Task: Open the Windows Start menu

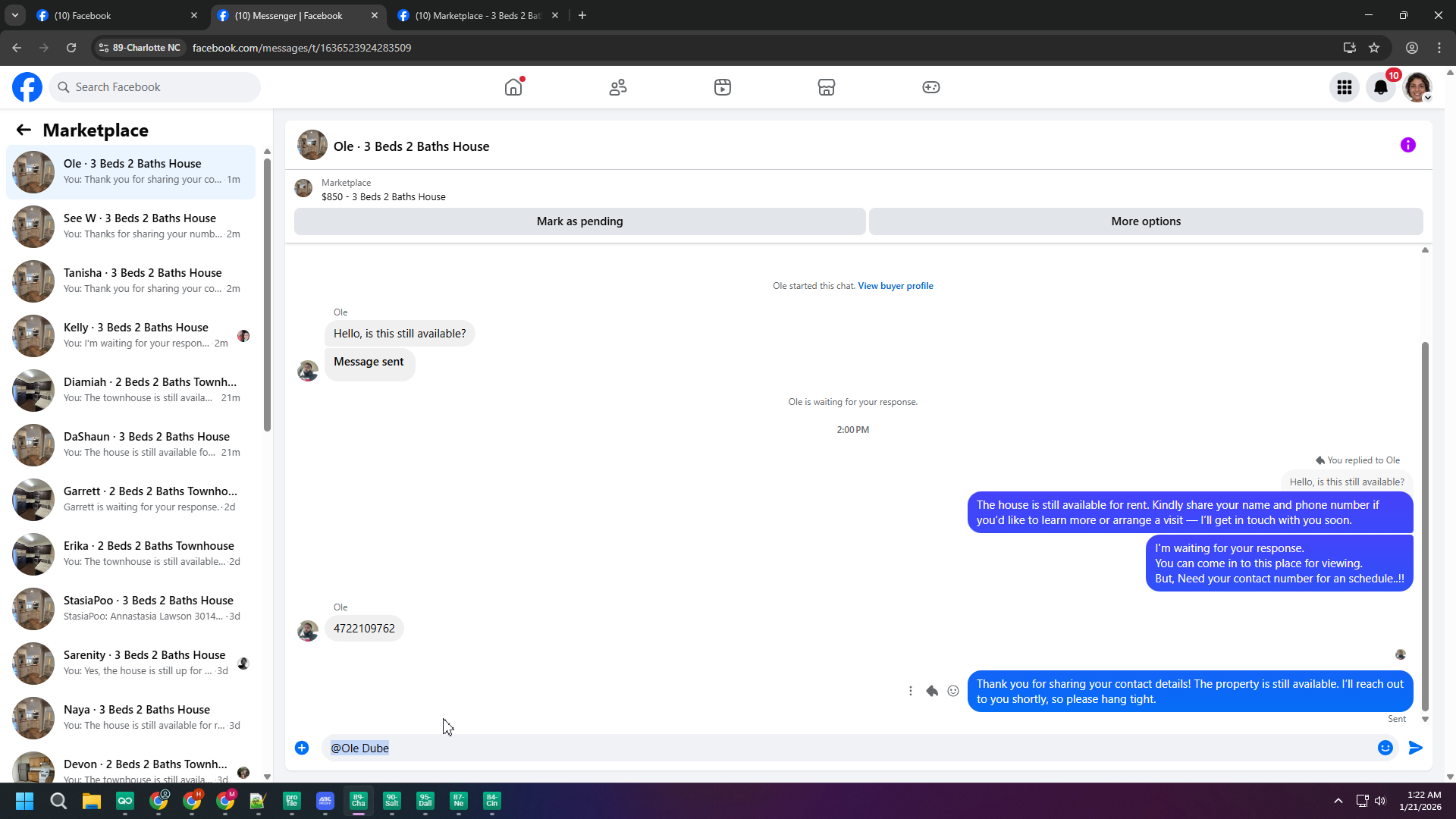Action: (x=24, y=801)
